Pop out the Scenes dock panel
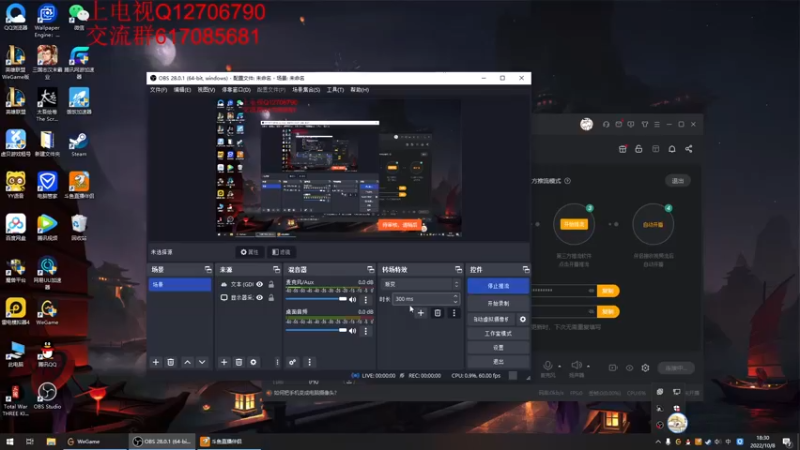 point(208,269)
